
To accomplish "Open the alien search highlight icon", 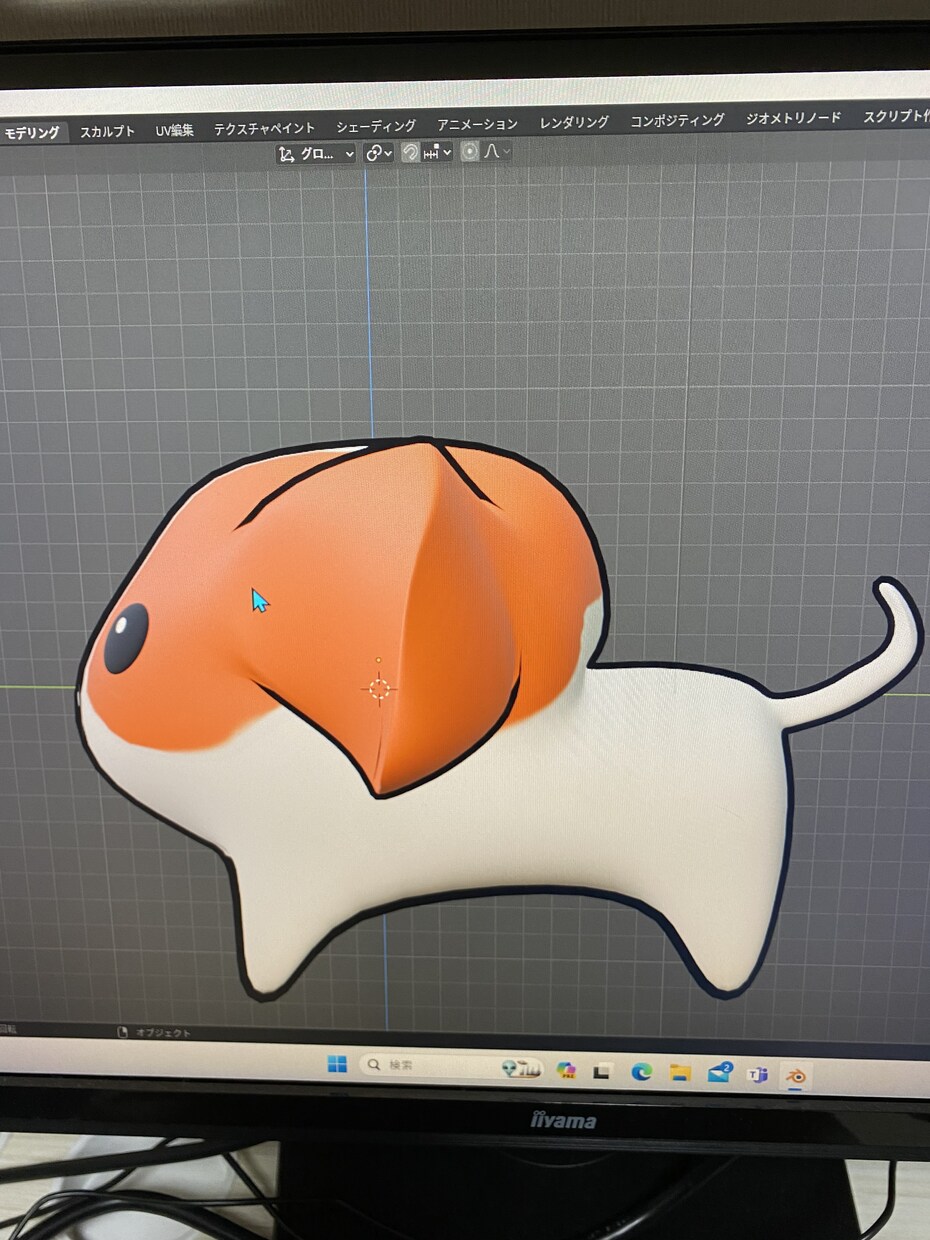I will click(523, 1068).
